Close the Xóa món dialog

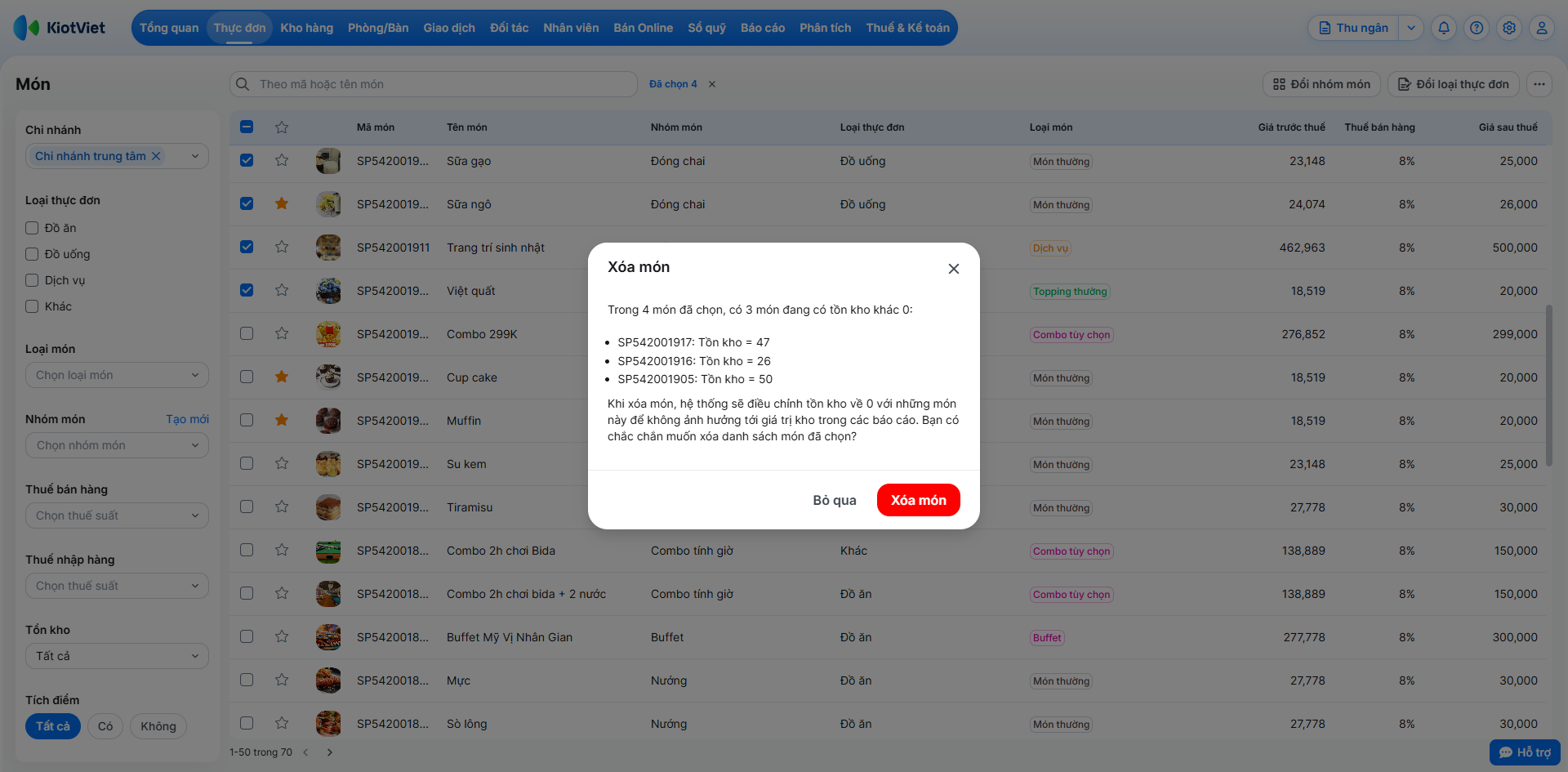953,269
